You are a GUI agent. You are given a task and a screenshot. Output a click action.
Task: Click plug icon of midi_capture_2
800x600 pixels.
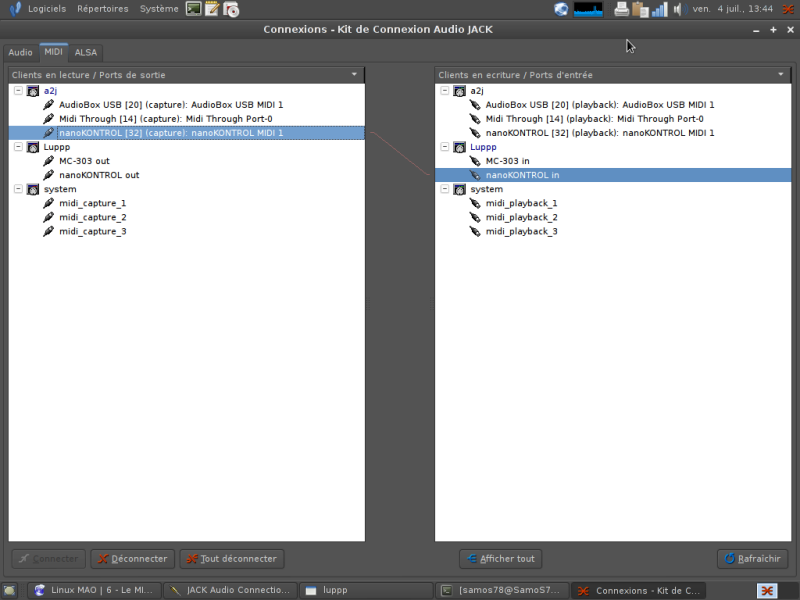pos(48,217)
